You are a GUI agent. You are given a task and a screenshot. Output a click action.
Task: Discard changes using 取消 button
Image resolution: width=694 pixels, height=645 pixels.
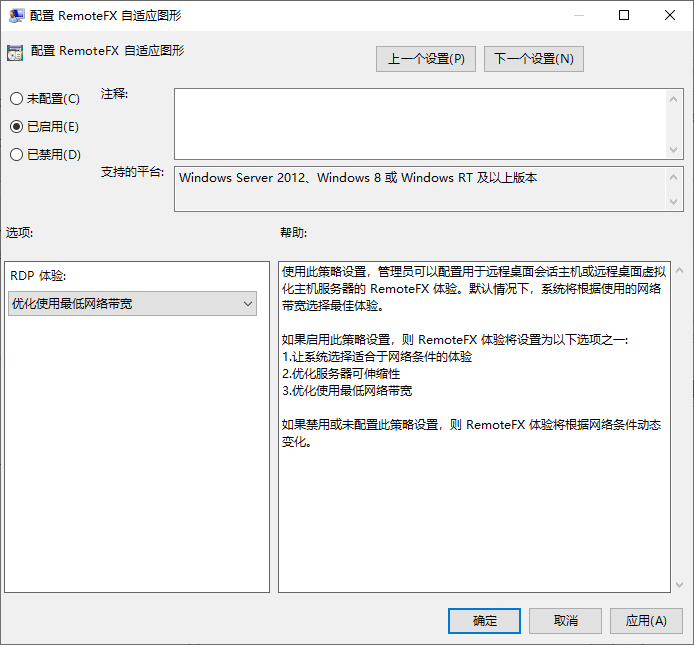pyautogui.click(x=565, y=621)
